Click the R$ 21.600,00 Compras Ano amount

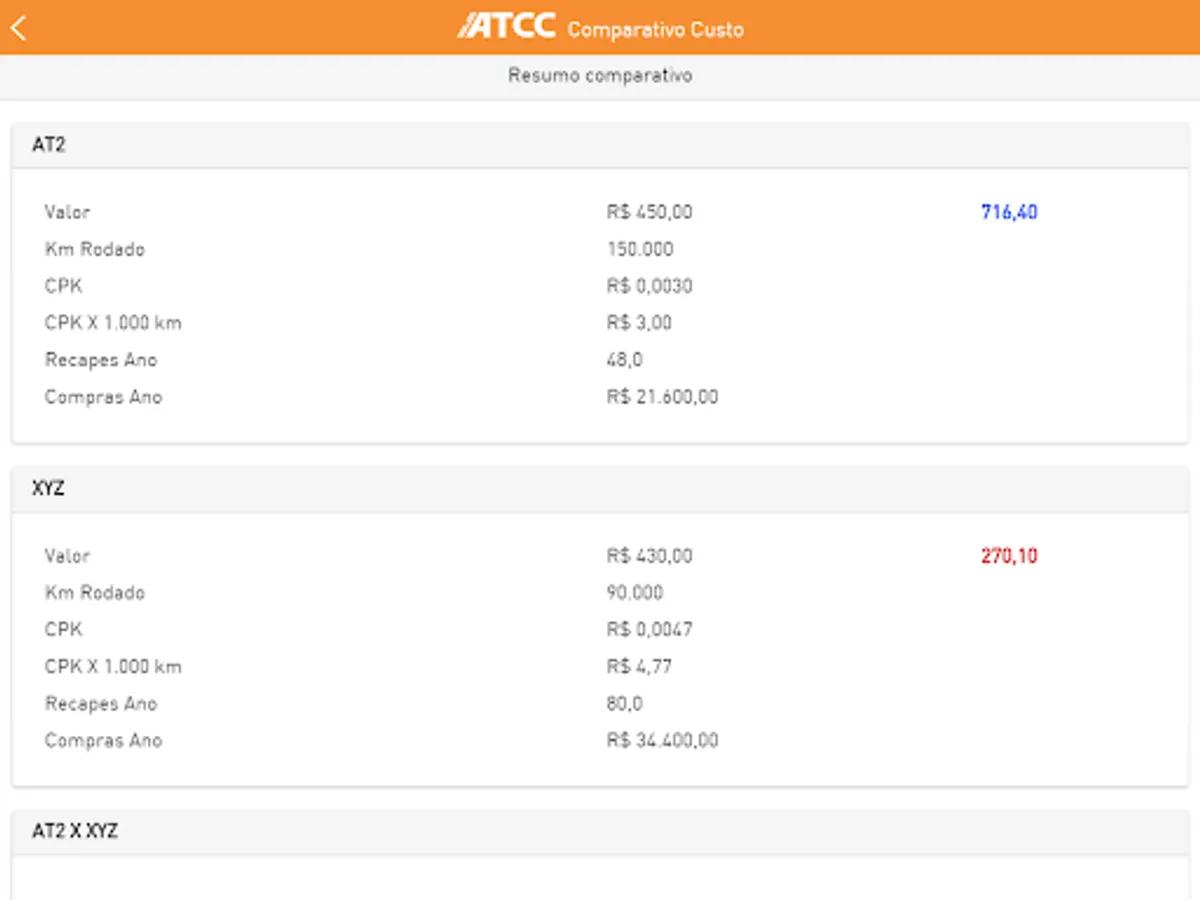coord(662,397)
